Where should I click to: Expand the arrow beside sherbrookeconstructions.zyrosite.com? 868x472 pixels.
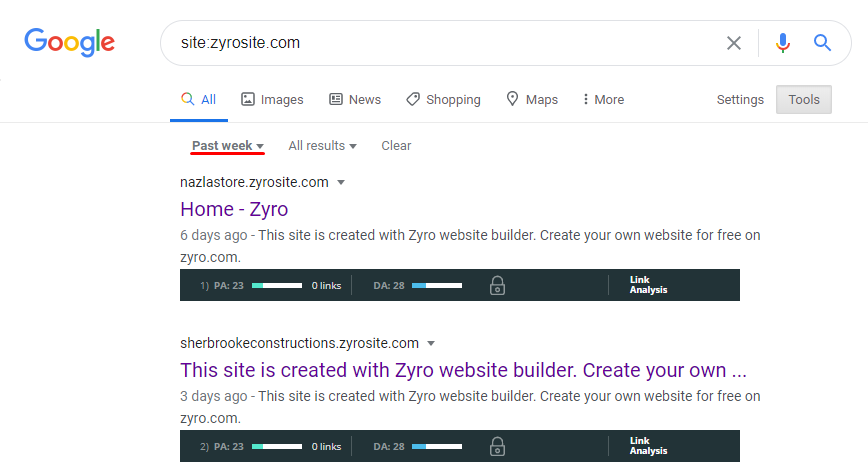point(431,344)
